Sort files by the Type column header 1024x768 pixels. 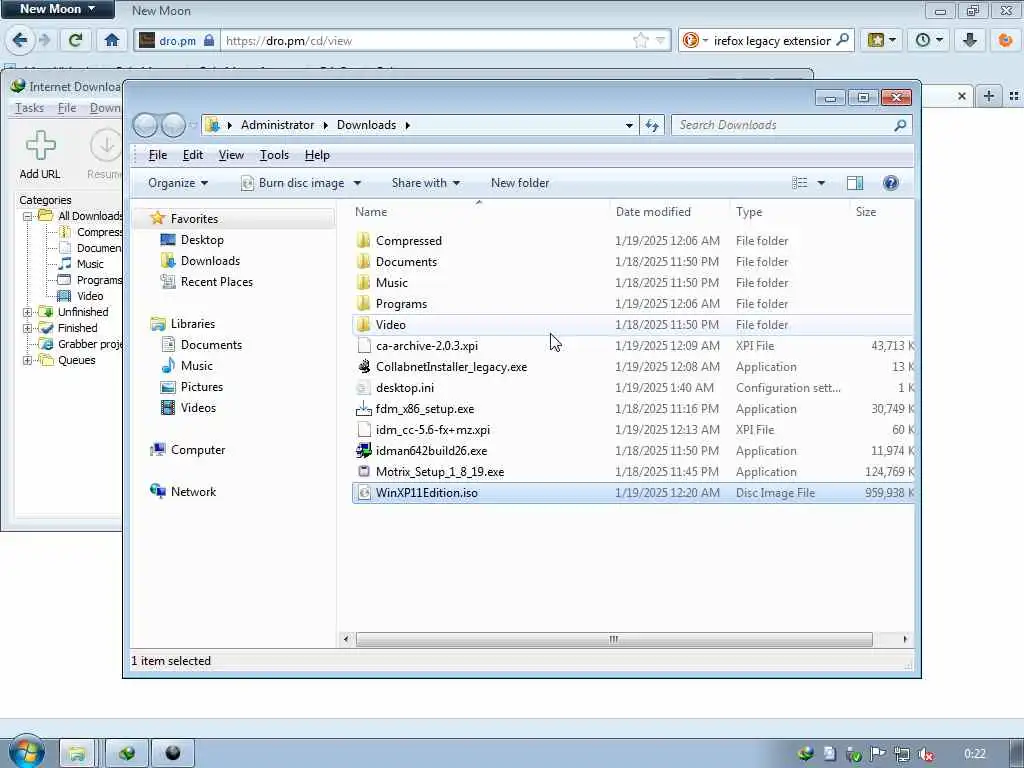click(789, 212)
